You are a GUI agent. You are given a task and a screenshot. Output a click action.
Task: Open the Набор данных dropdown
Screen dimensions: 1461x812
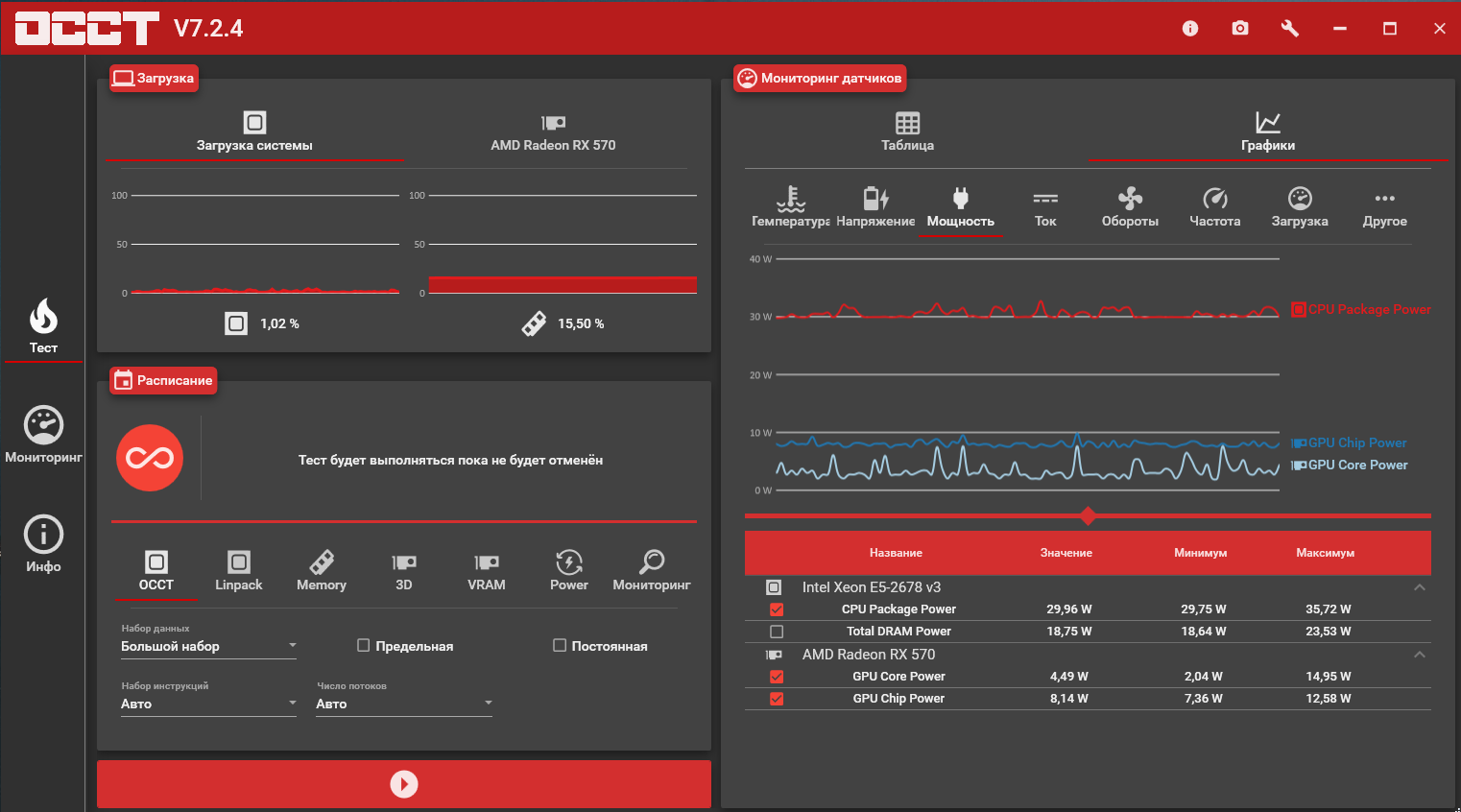(208, 646)
